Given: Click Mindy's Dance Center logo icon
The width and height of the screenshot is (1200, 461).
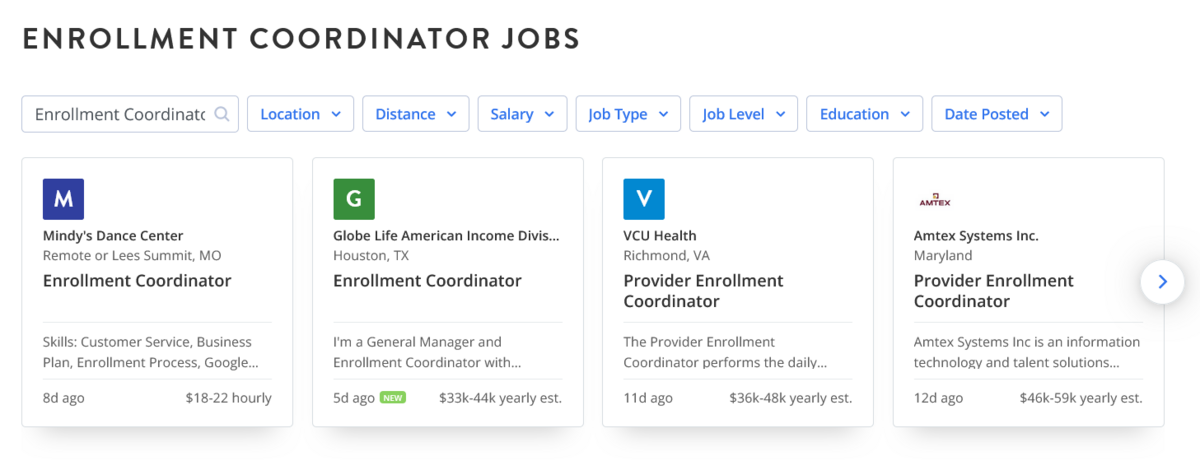Looking at the screenshot, I should point(63,199).
